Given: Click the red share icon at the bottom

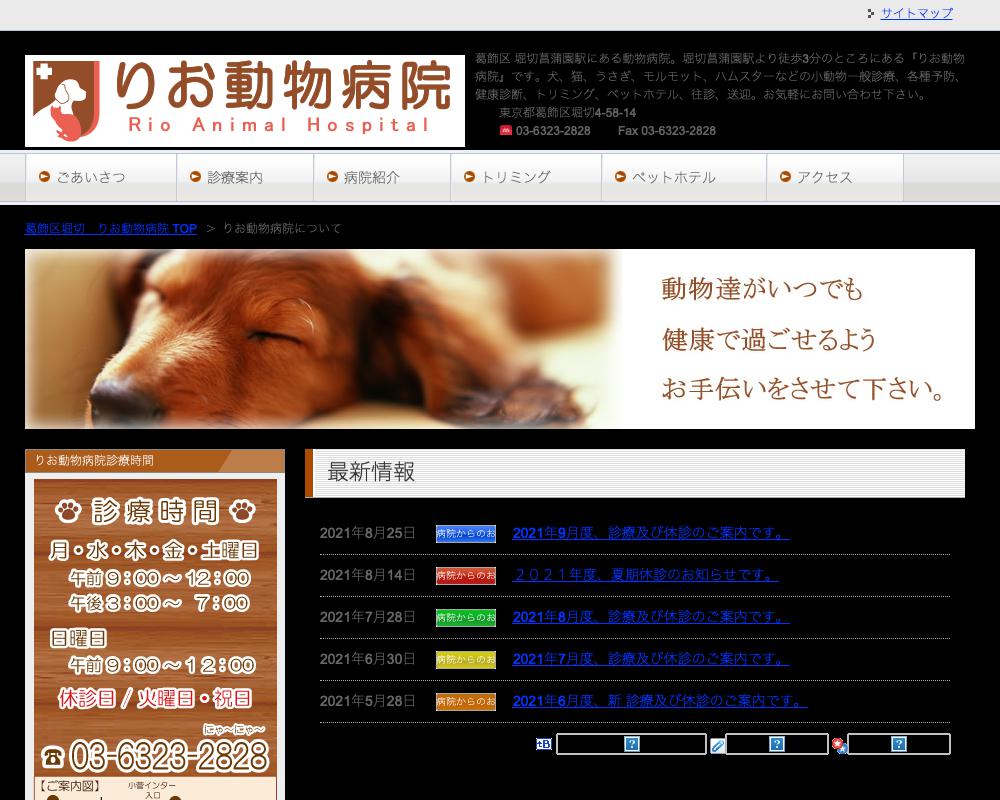Looking at the screenshot, I should point(838,740).
